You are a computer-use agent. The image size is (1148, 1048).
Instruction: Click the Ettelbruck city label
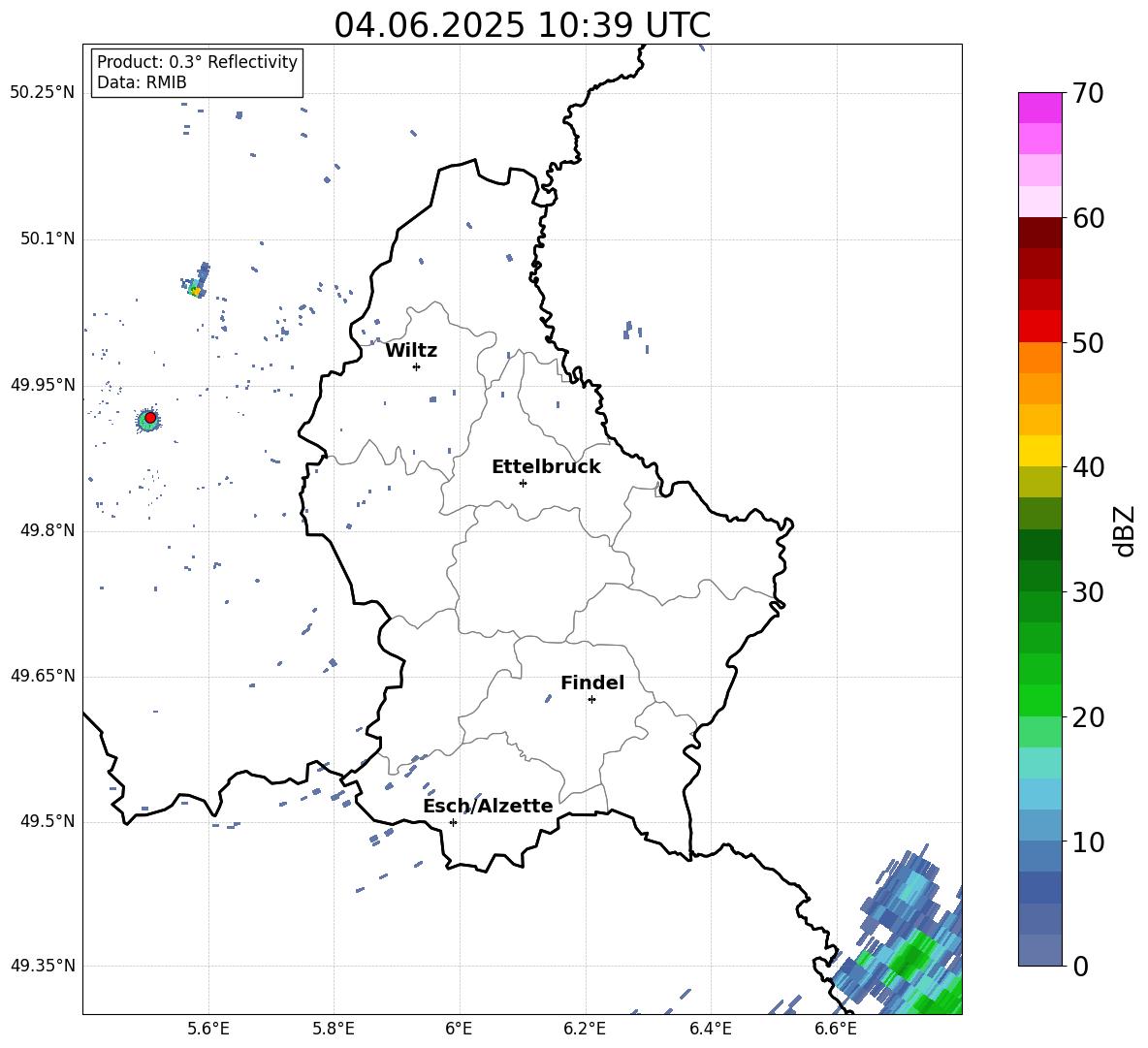tap(546, 467)
